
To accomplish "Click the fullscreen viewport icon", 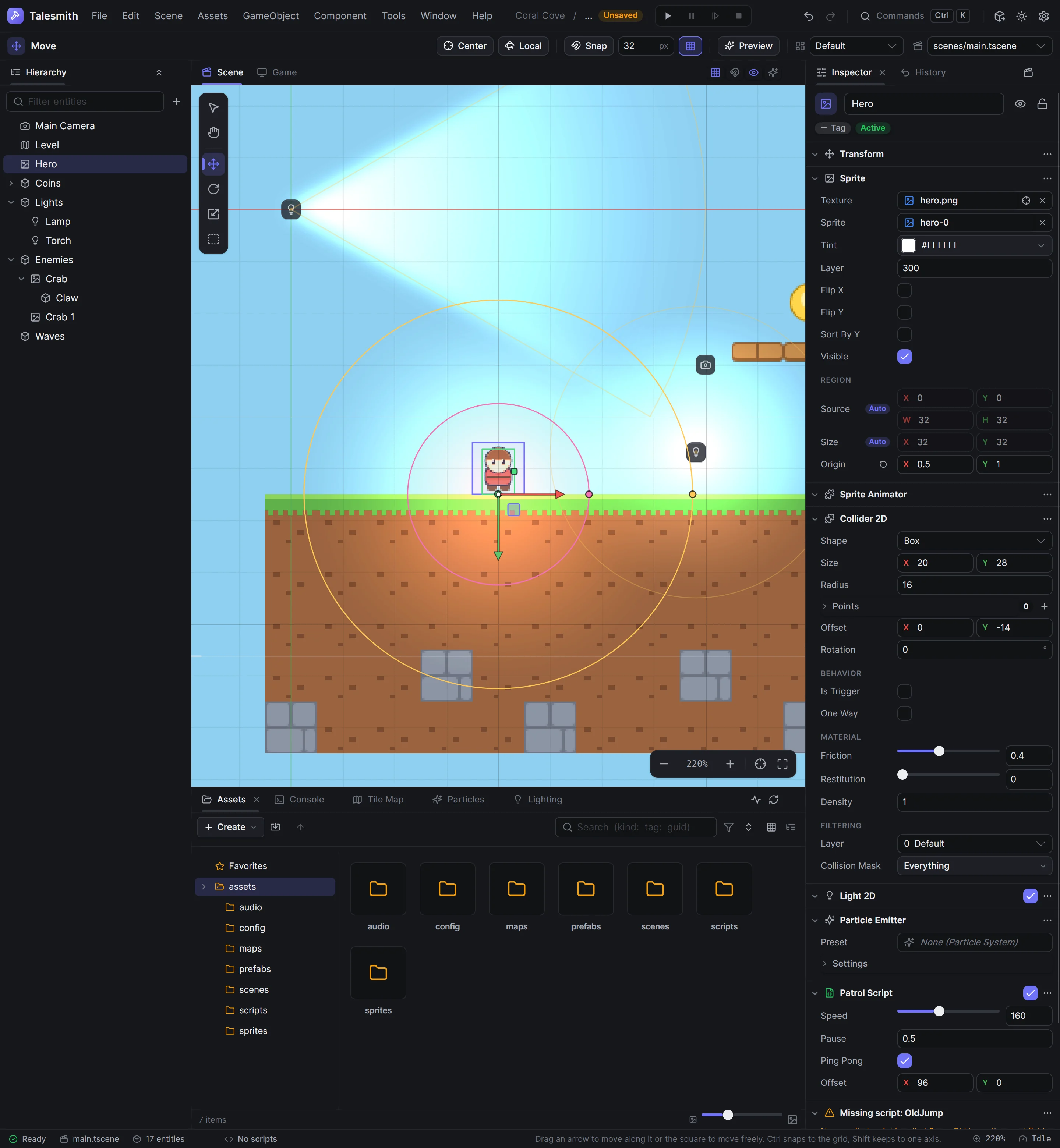I will pyautogui.click(x=782, y=764).
